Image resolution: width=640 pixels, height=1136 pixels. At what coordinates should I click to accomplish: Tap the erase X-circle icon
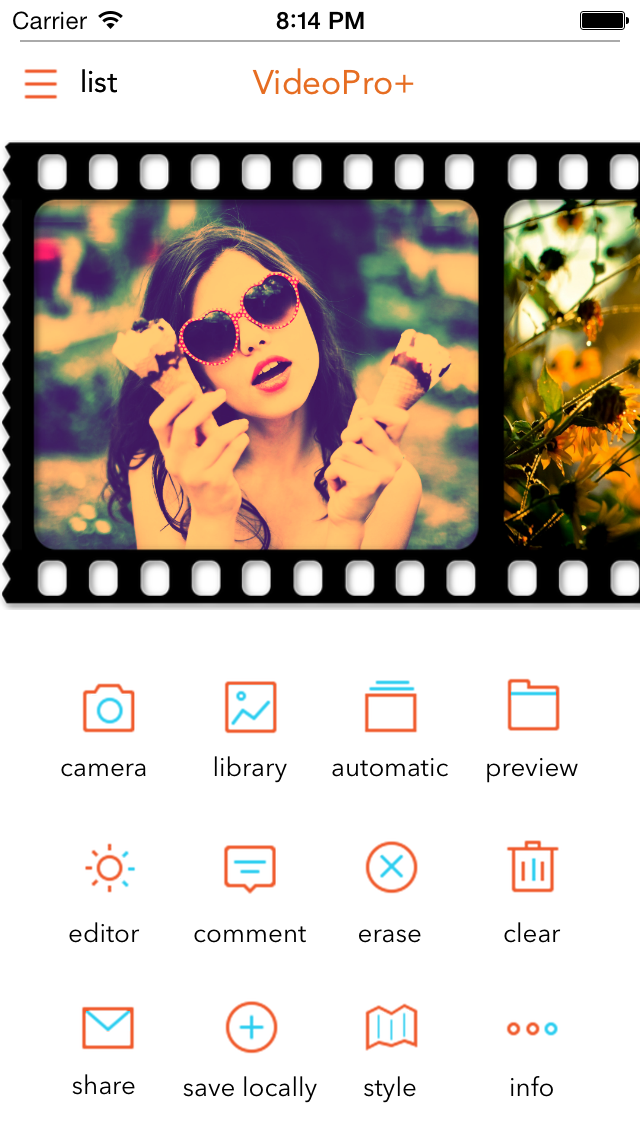pos(391,867)
